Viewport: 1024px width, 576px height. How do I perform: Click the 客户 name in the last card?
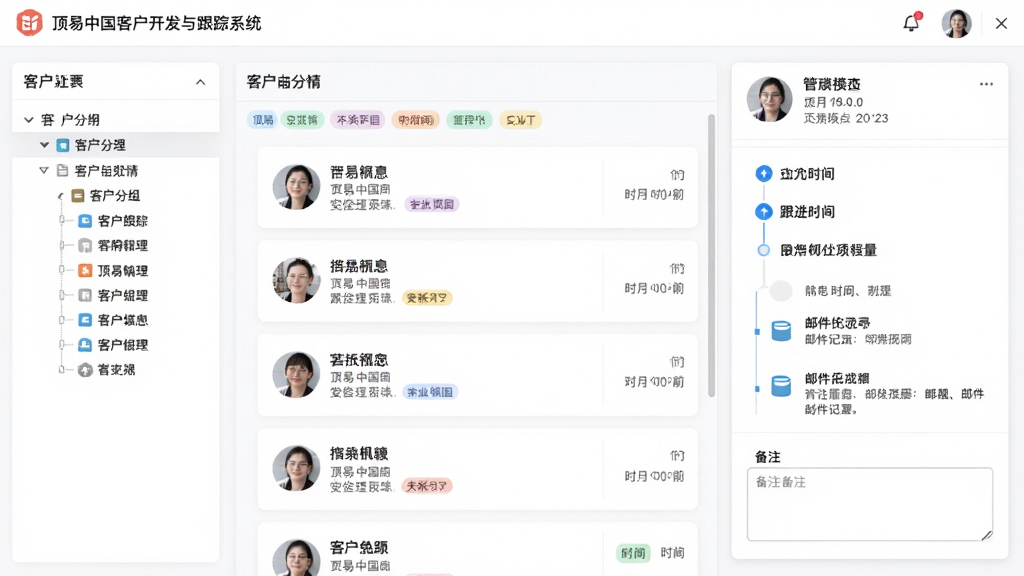(x=359, y=547)
